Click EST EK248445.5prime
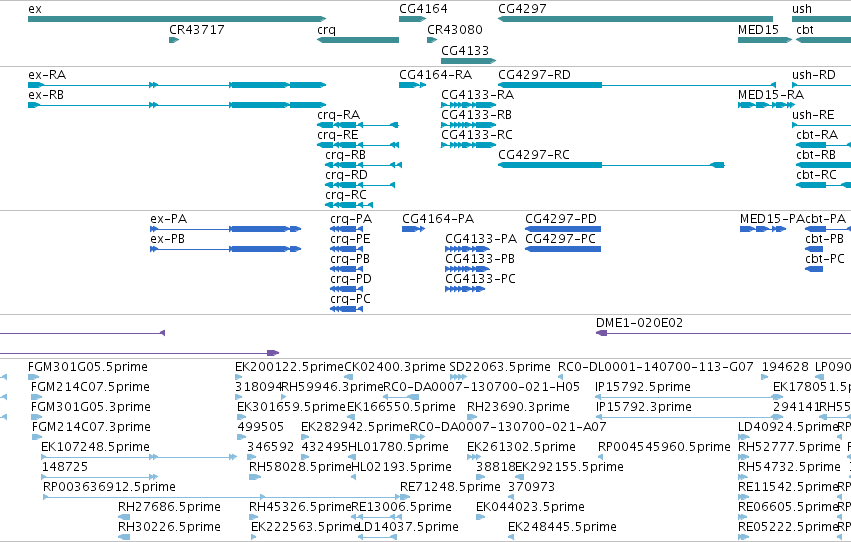 coord(511,537)
